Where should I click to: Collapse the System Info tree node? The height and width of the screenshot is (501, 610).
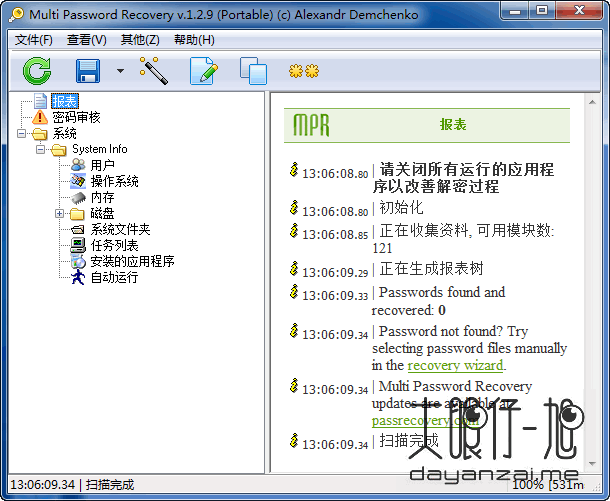coord(40,149)
